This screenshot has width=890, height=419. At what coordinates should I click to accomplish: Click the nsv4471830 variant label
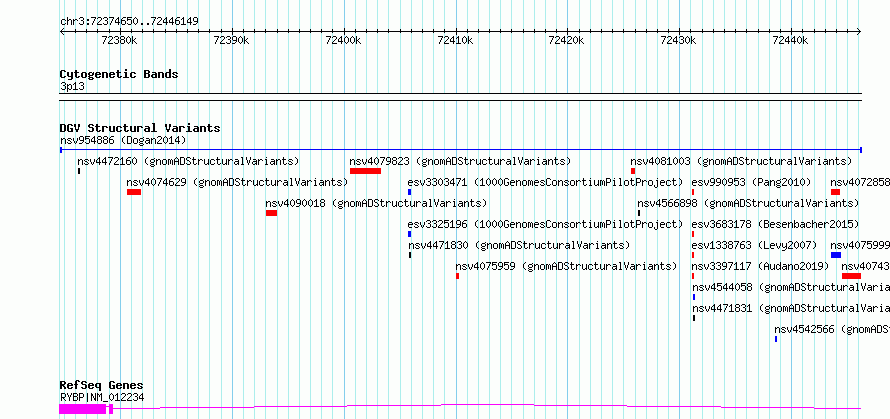pyautogui.click(x=519, y=245)
